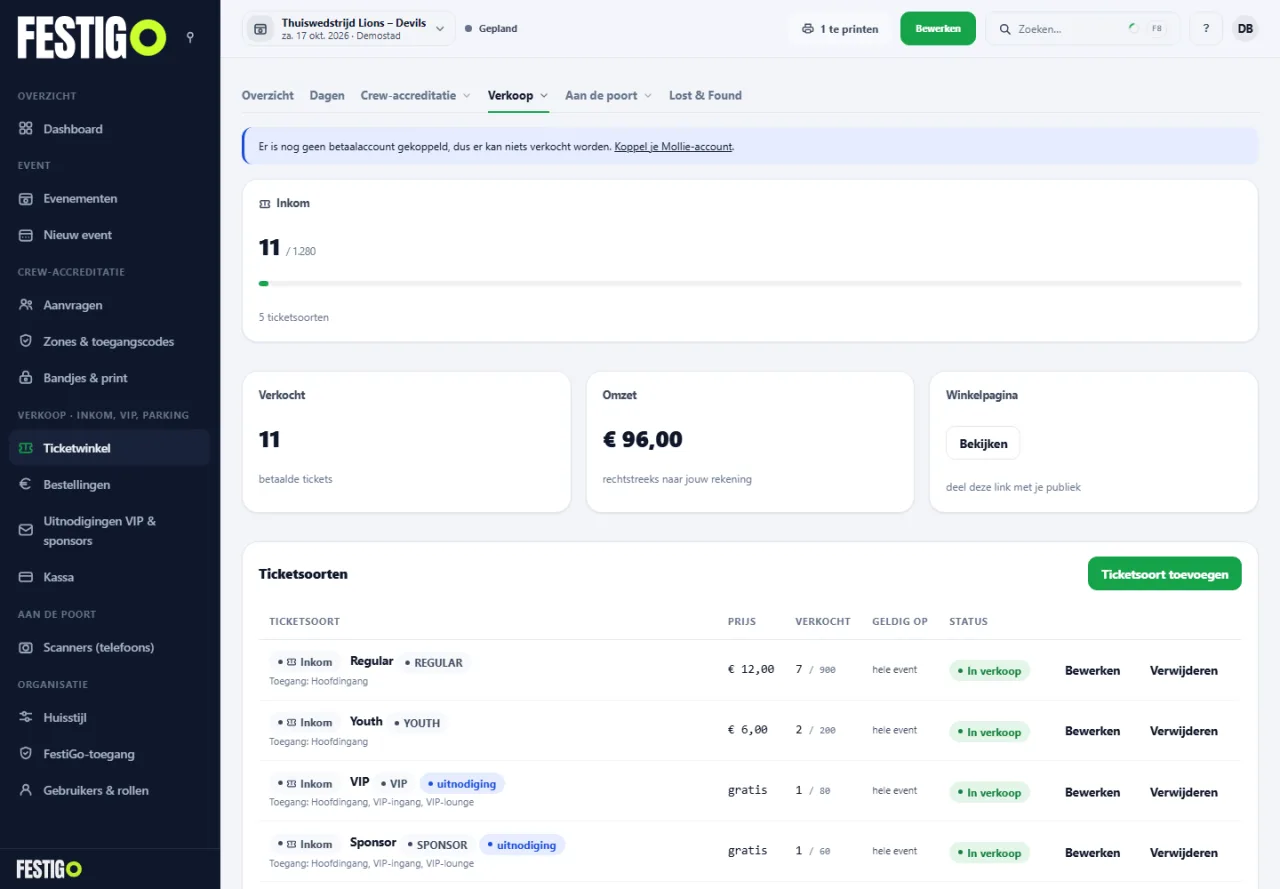Click the Bandjes & print lock icon
1280x889 pixels.
coord(26,378)
